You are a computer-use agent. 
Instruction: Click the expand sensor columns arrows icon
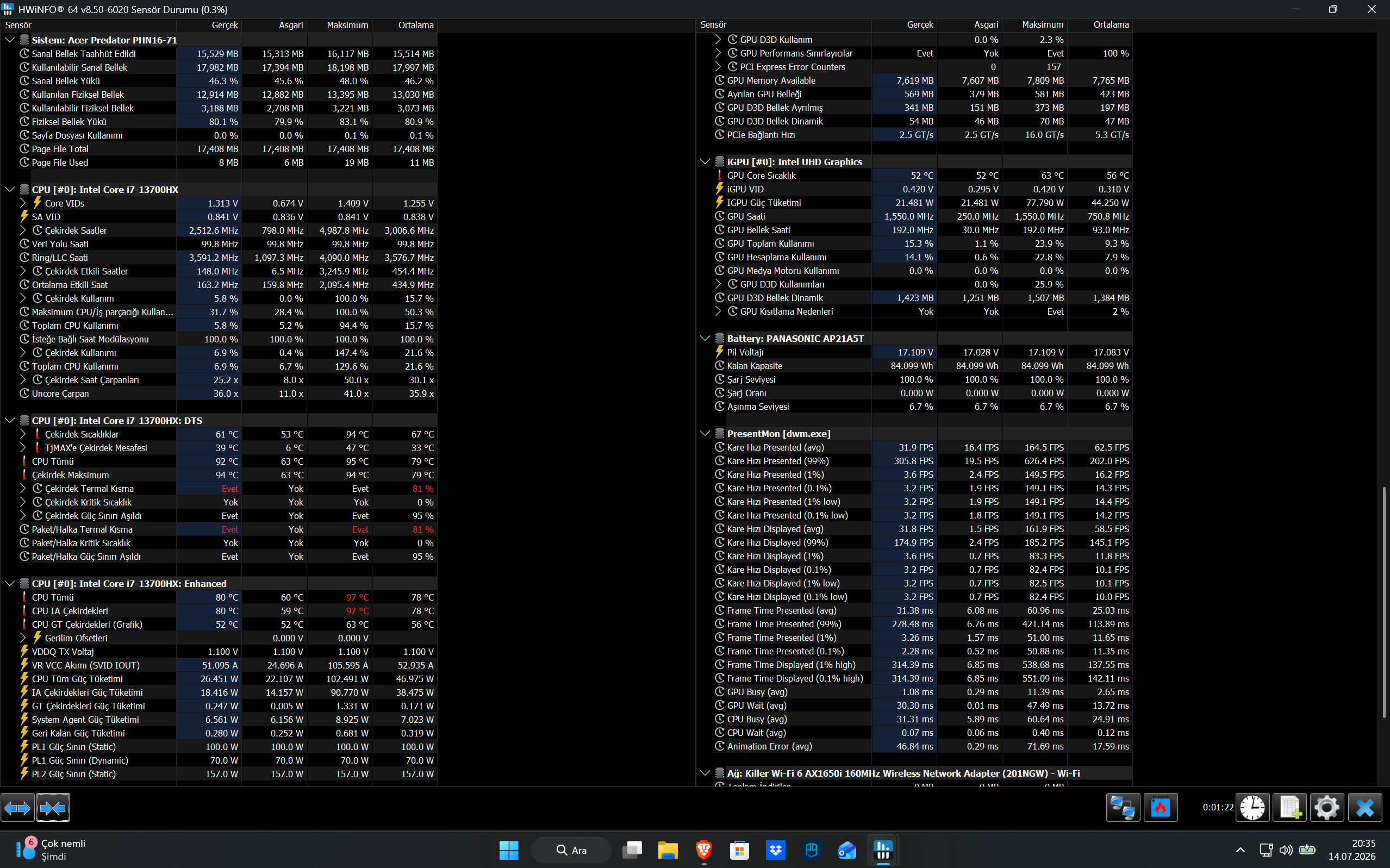[x=17, y=808]
